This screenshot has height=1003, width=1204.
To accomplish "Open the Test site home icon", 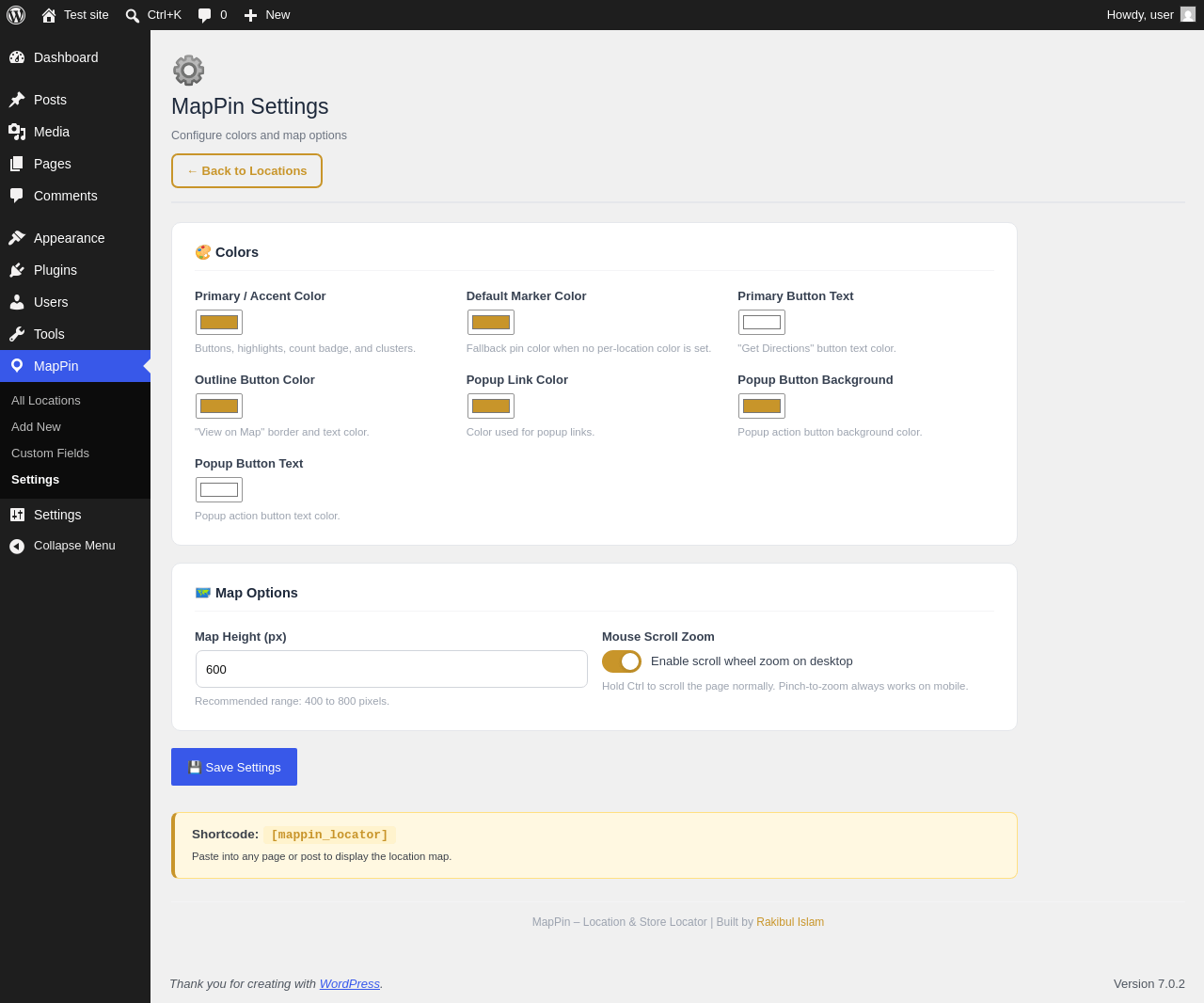I will pyautogui.click(x=49, y=15).
